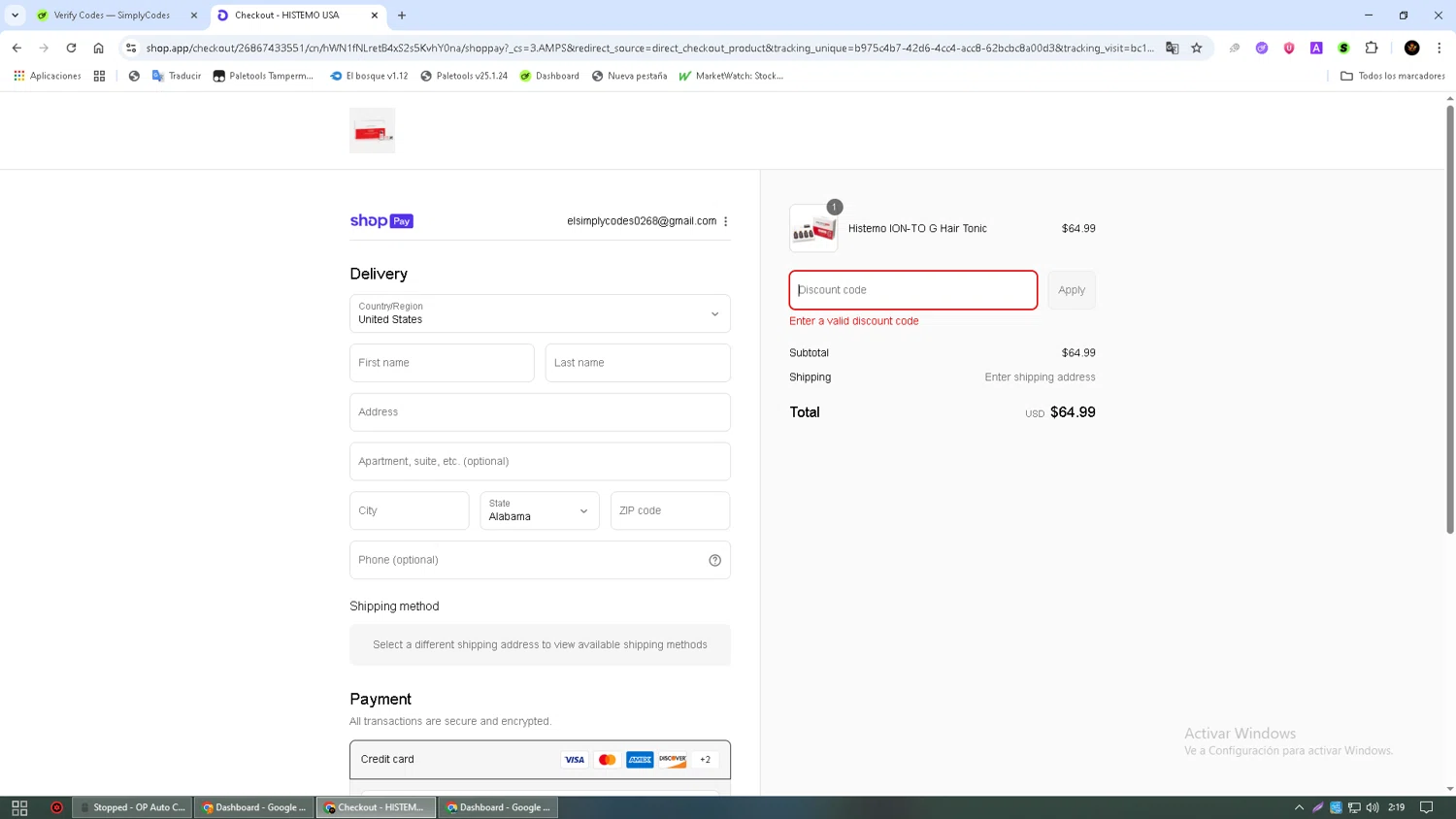Open the Aplicaciones bookmark shortcut
Viewport: 1456px width, 819px height.
tap(48, 76)
